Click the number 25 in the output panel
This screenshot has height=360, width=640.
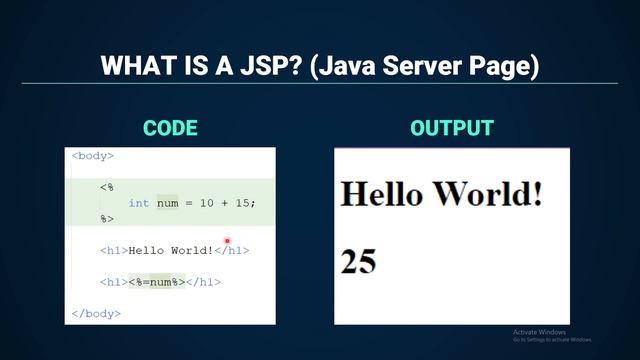(358, 261)
